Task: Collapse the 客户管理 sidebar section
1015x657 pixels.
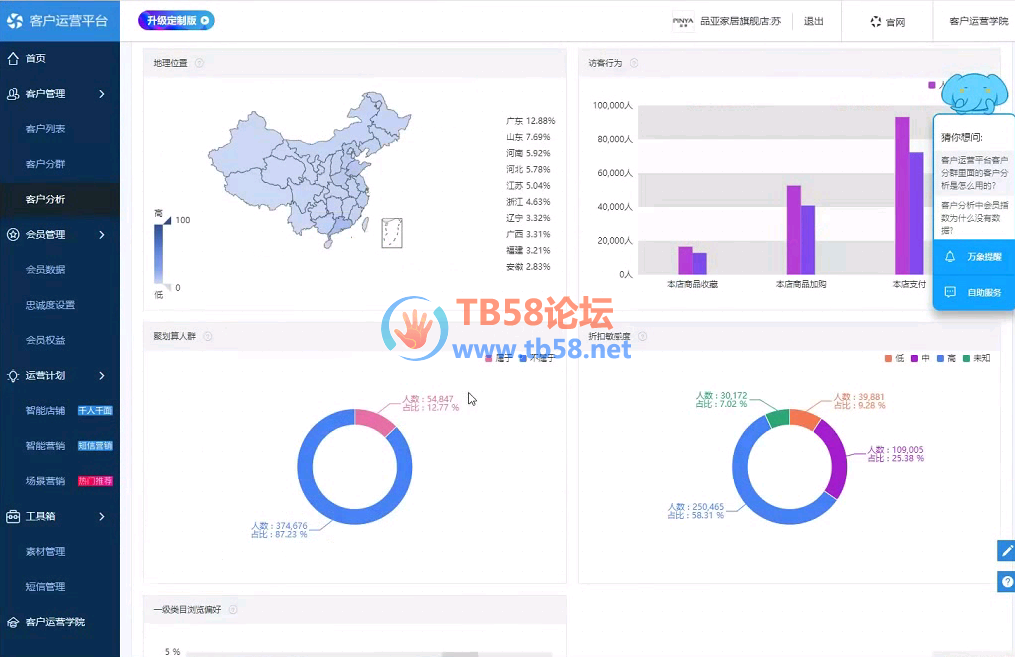Action: (102, 94)
